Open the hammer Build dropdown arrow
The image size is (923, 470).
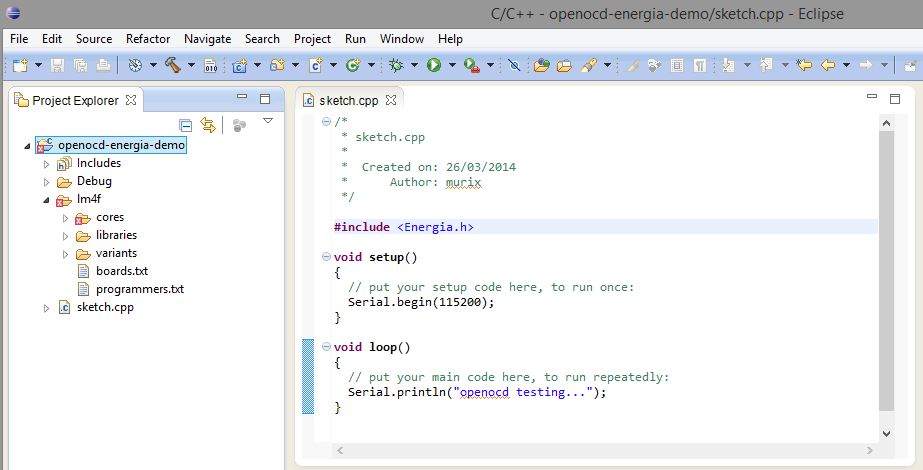point(191,65)
